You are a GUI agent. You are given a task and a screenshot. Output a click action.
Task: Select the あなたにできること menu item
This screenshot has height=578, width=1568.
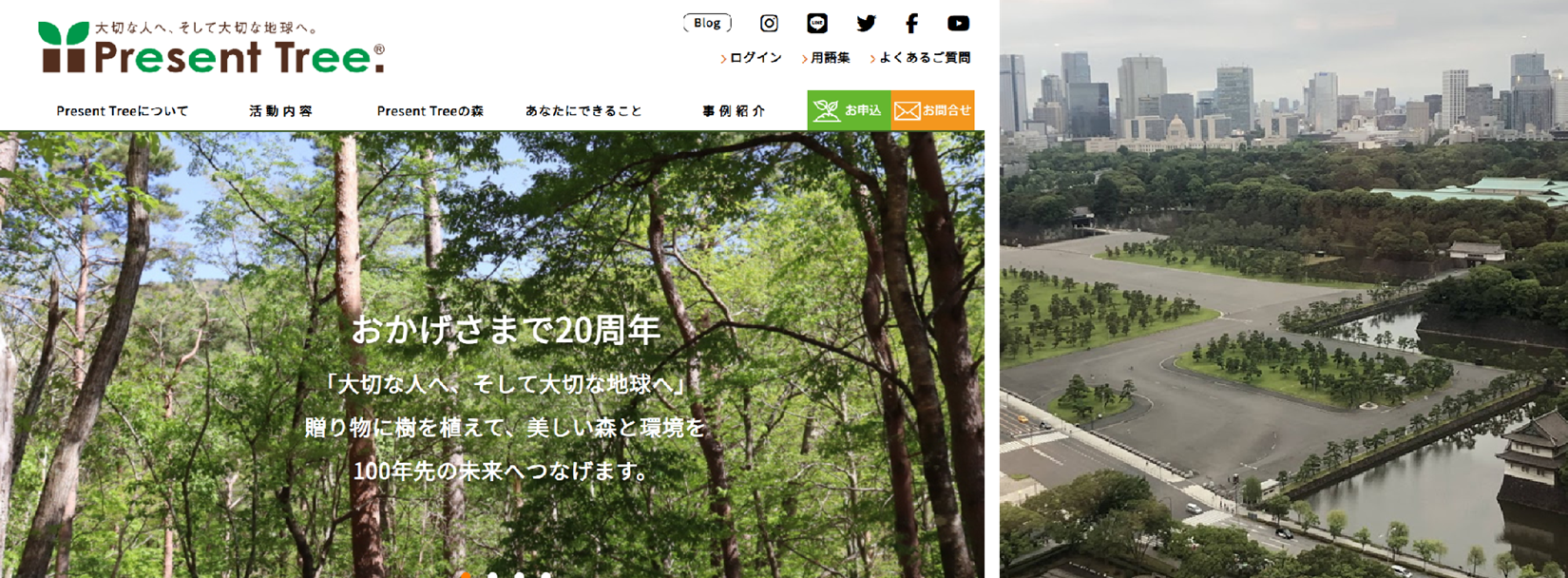click(583, 111)
